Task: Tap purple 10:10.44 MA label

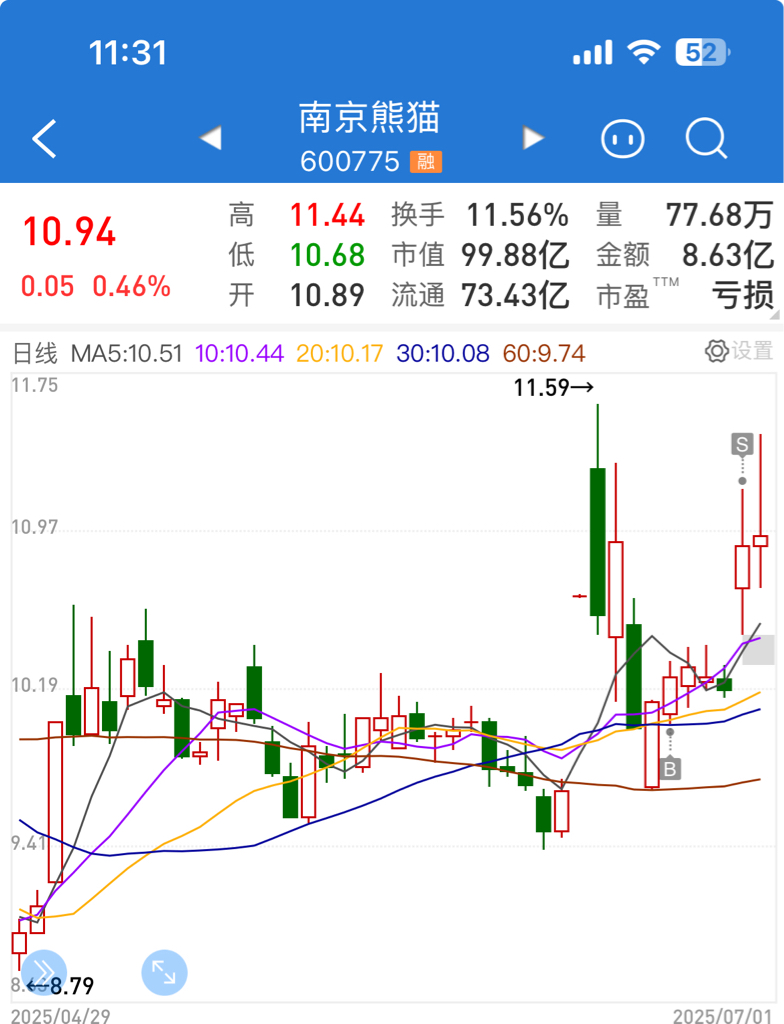Action: [x=239, y=353]
